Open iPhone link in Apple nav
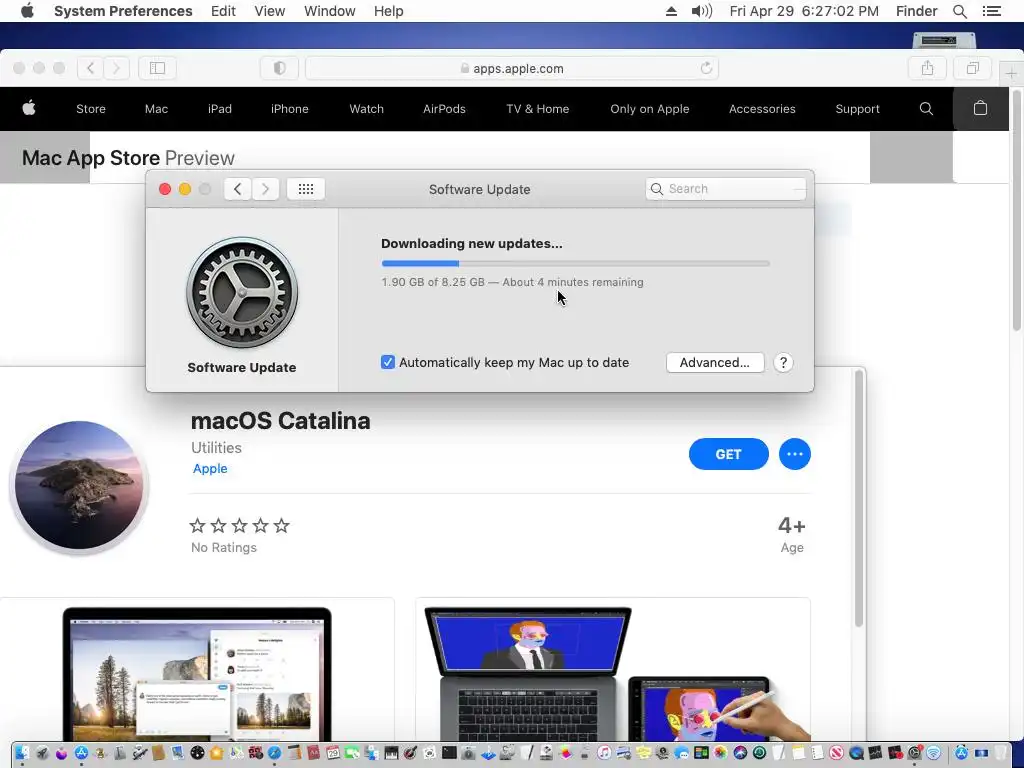 289,109
